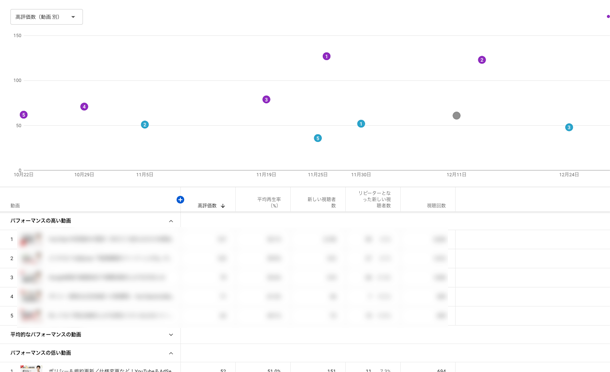The image size is (610, 372).
Task: Click the 新しい視聴者数 column header
Action: (x=321, y=202)
